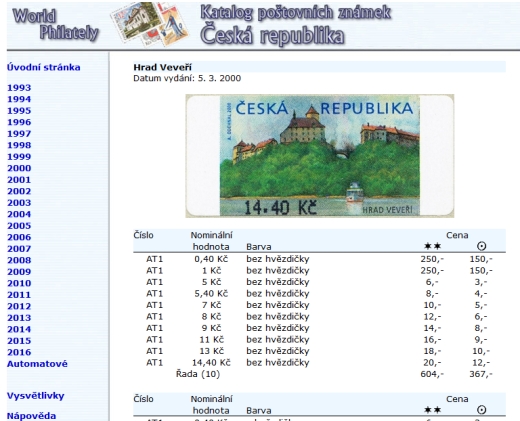
Task: Go to year 2011 catalog
Action: (19, 295)
